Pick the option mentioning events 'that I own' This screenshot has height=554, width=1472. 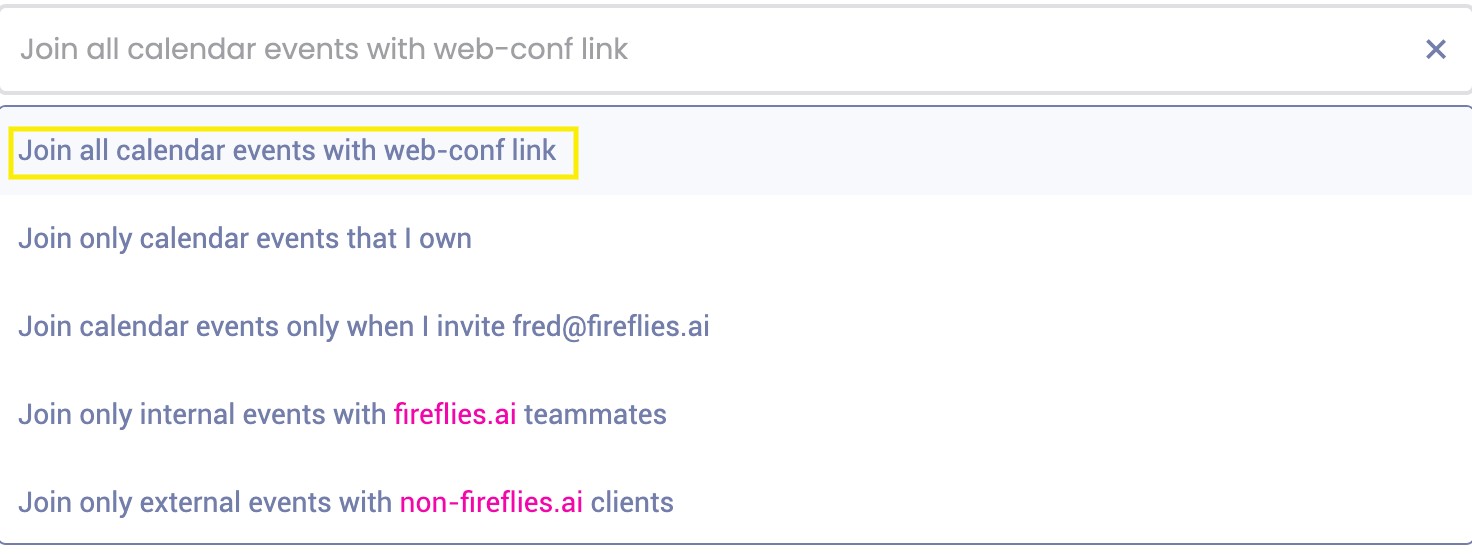coord(736,239)
